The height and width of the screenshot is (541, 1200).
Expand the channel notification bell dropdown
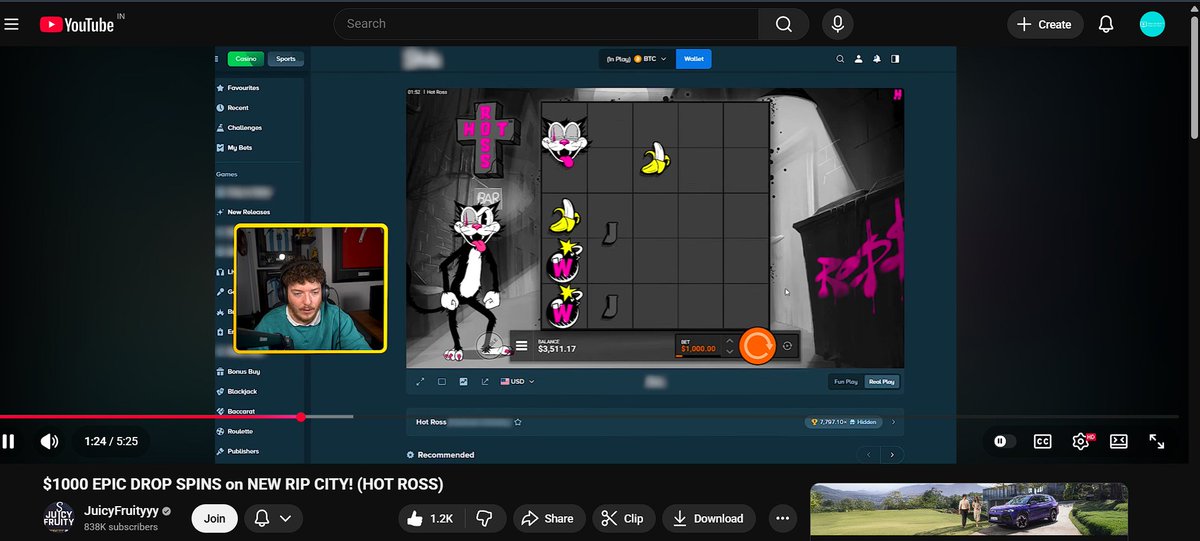click(273, 518)
